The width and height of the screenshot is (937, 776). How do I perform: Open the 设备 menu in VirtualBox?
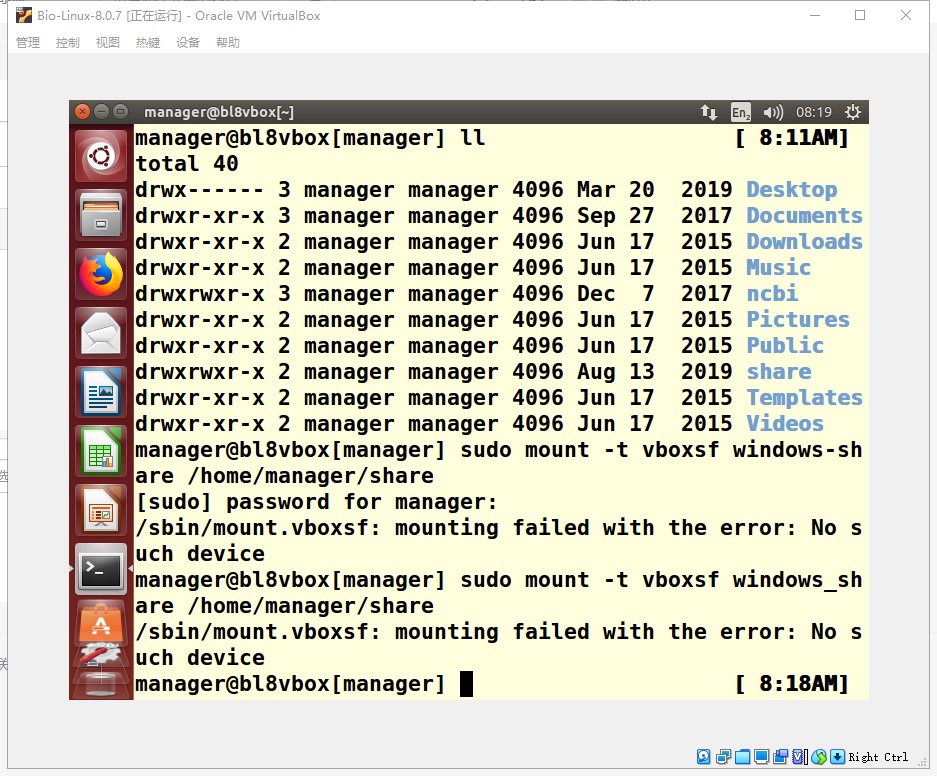click(188, 43)
